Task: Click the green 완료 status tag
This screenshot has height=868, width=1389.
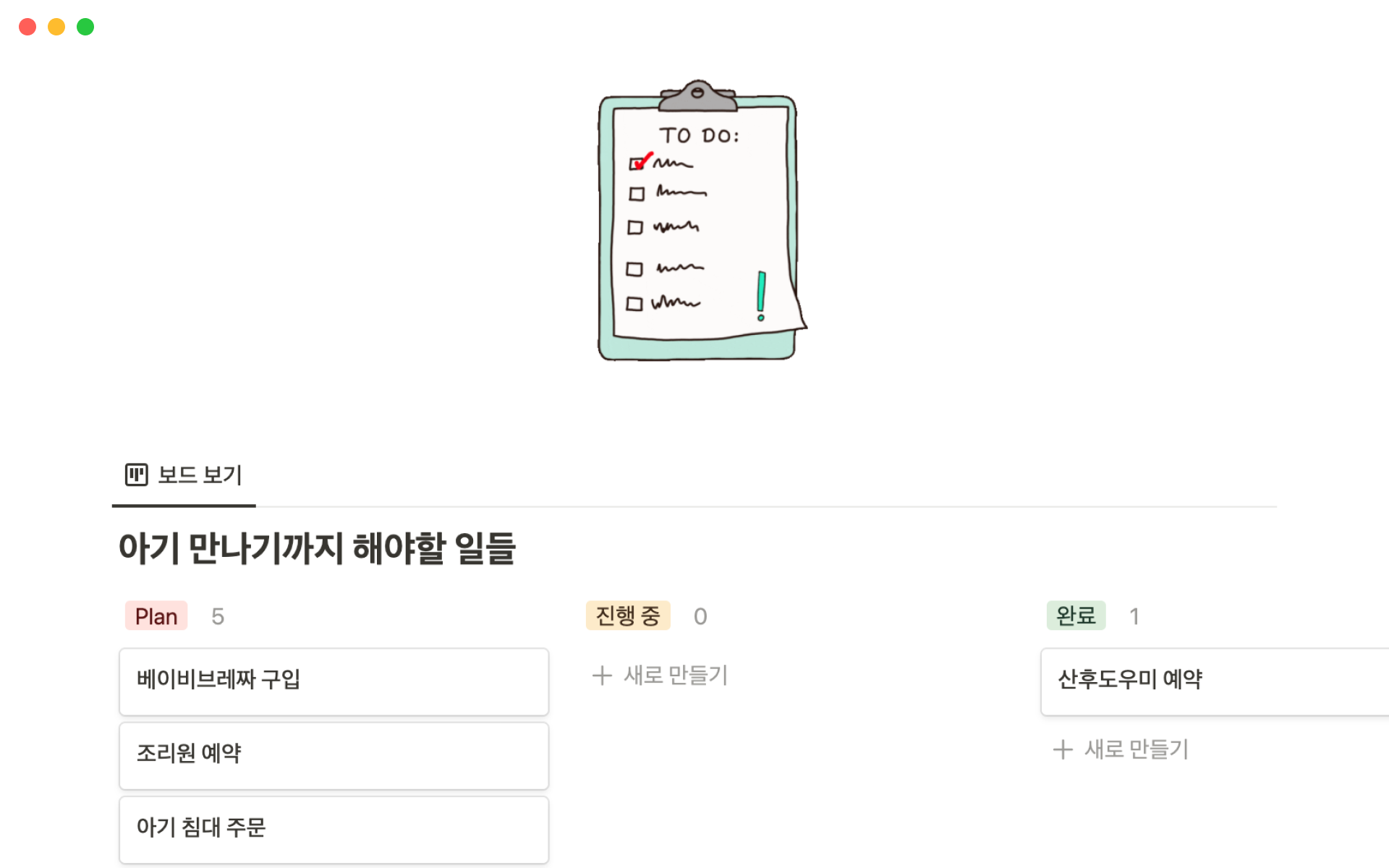Action: click(x=1076, y=616)
